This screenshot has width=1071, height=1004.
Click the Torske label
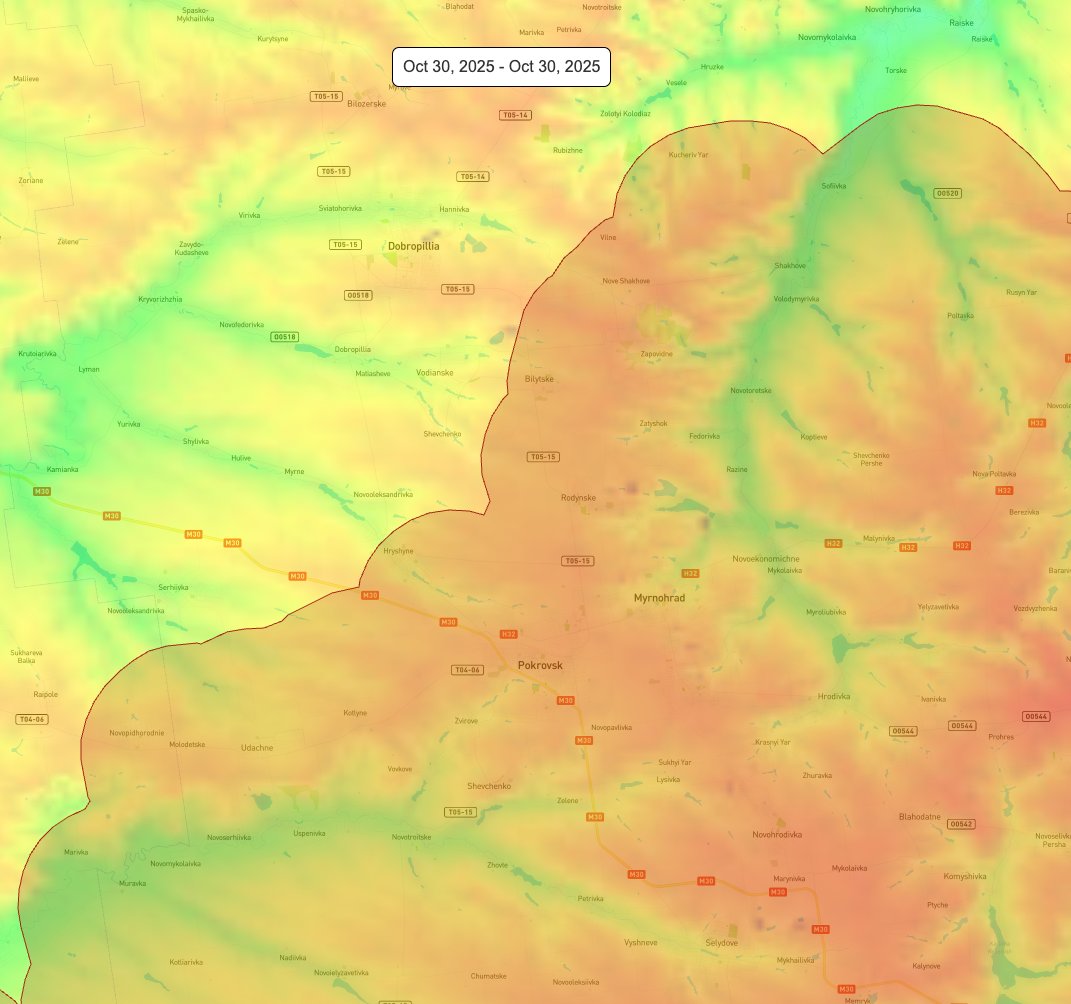coord(895,70)
